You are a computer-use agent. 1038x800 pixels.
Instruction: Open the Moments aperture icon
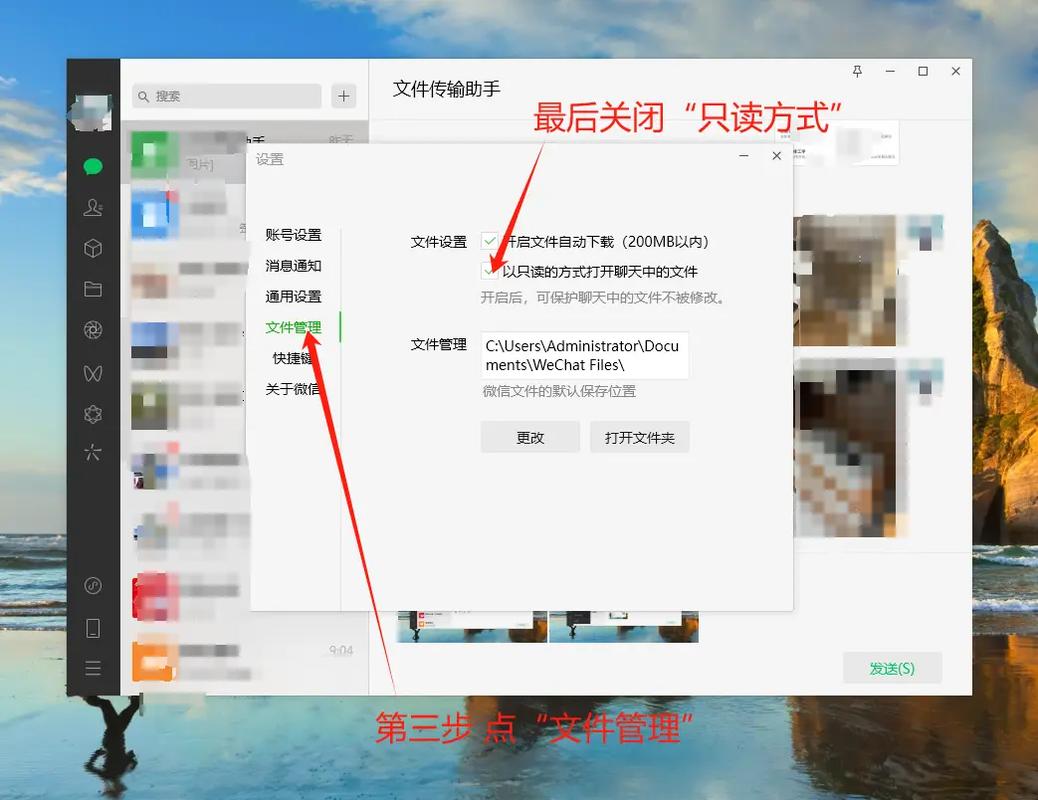tap(92, 329)
